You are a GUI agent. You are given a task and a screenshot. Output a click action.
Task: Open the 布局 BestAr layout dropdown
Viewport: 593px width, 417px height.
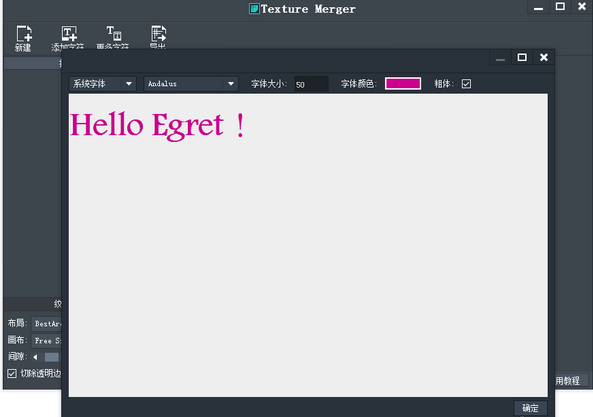(46, 324)
